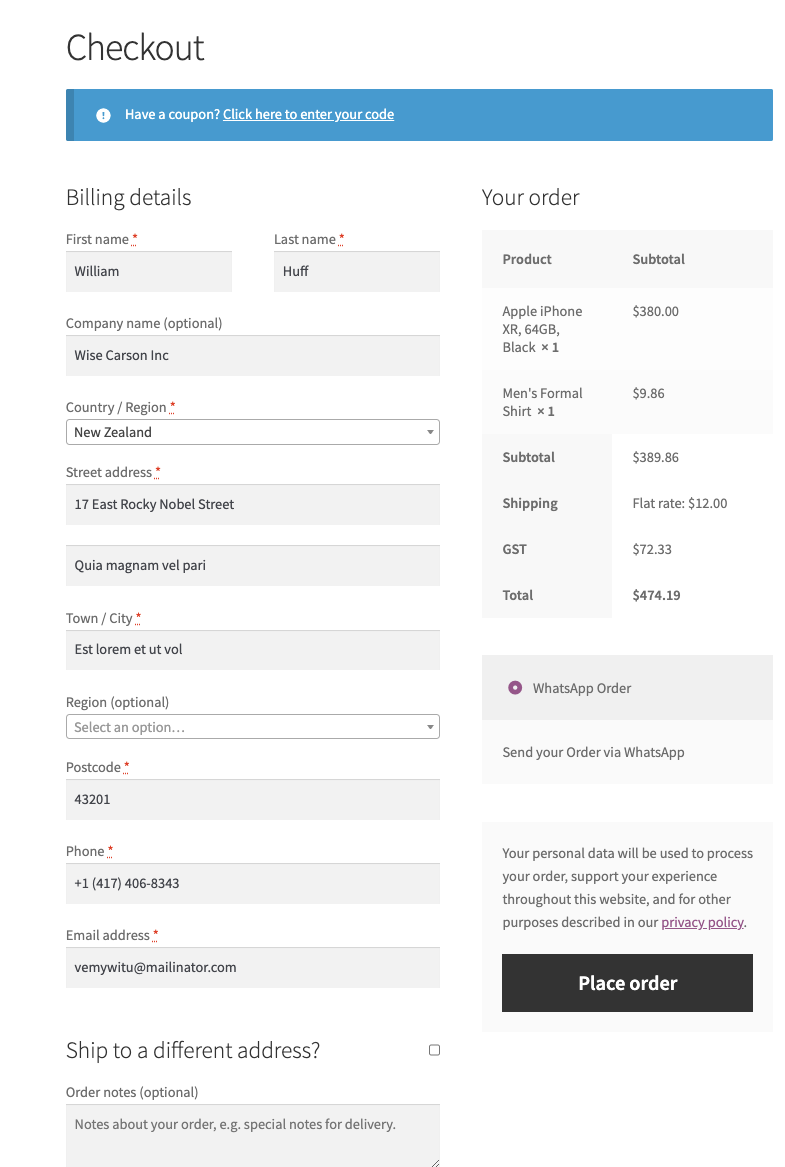Click the Checkout page title
The image size is (785, 1167).
coord(135,48)
